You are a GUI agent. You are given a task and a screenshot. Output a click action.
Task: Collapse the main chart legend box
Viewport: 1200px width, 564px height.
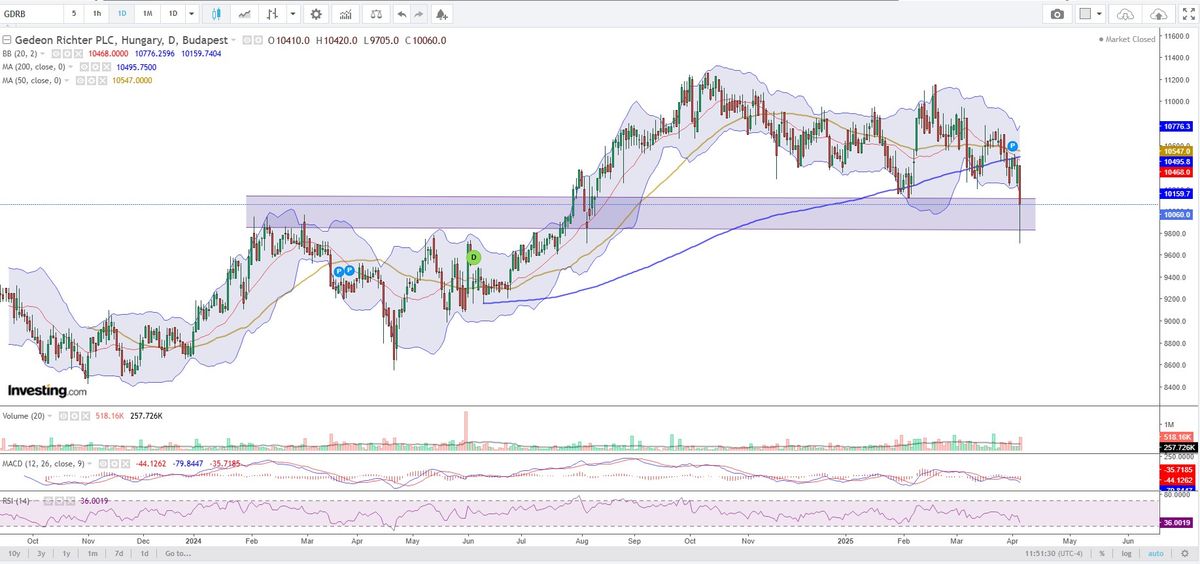pyautogui.click(x=7, y=40)
